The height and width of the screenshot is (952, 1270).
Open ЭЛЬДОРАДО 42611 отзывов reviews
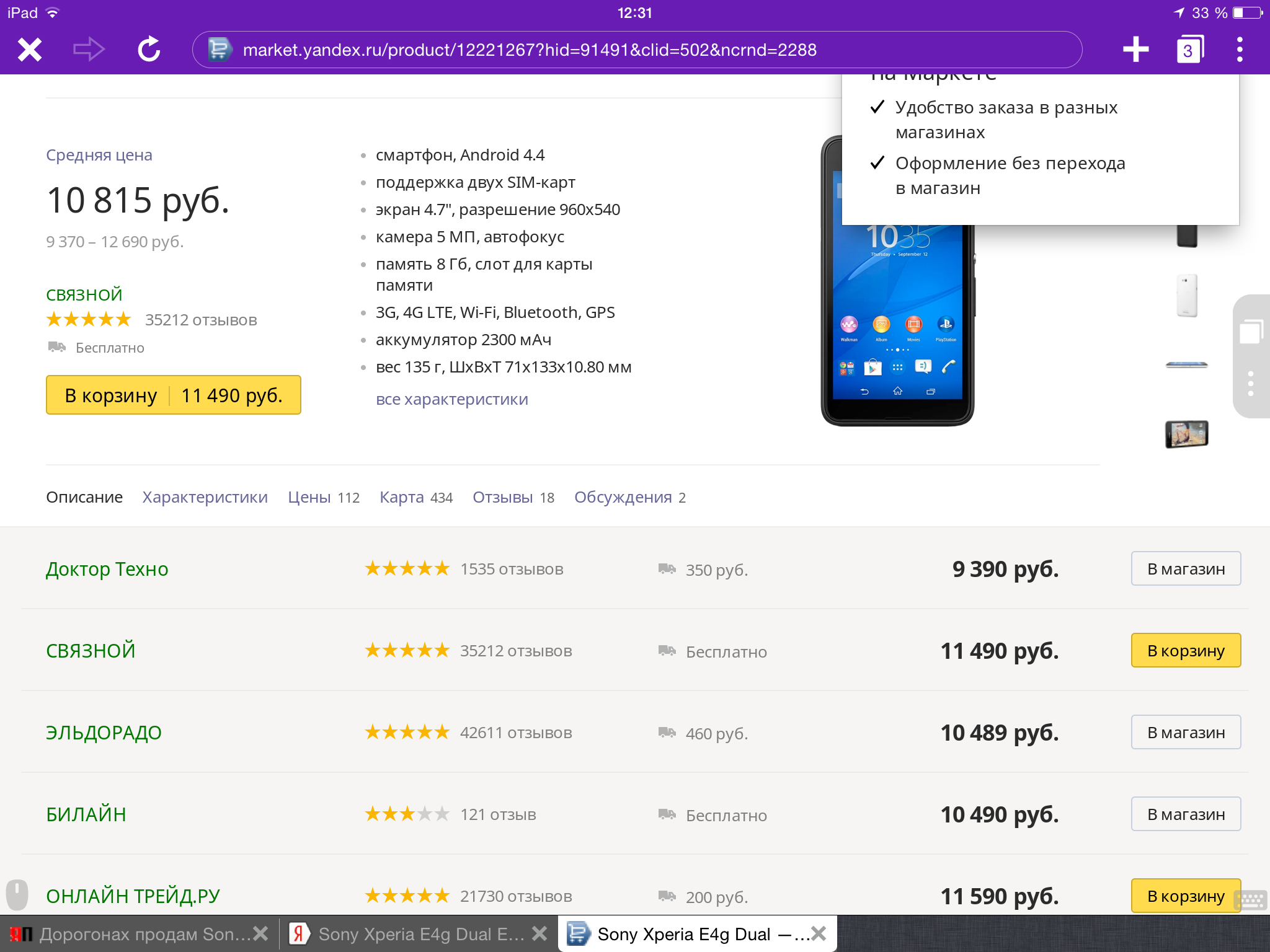point(516,733)
